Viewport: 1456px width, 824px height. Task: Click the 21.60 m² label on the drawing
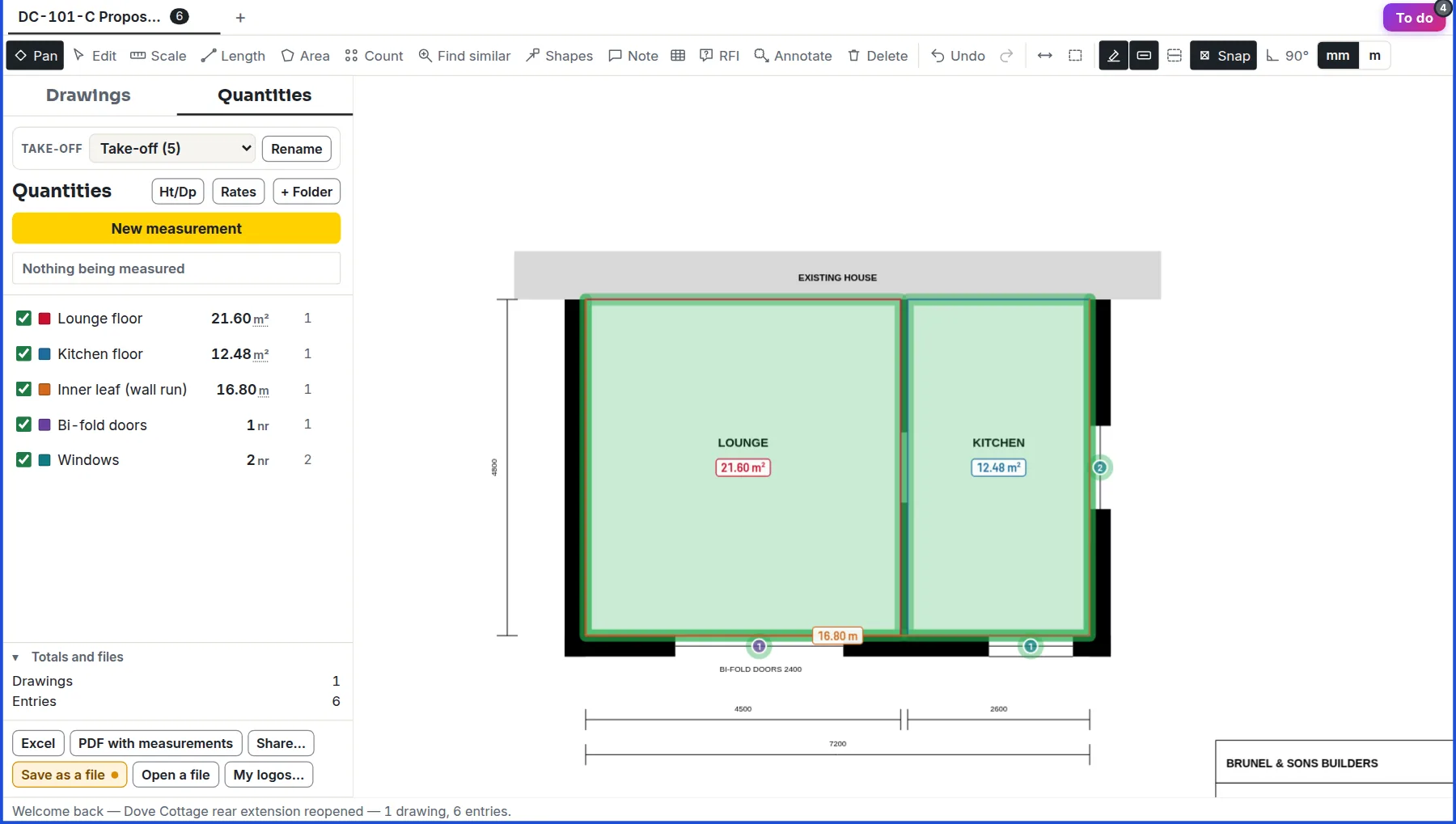743,467
